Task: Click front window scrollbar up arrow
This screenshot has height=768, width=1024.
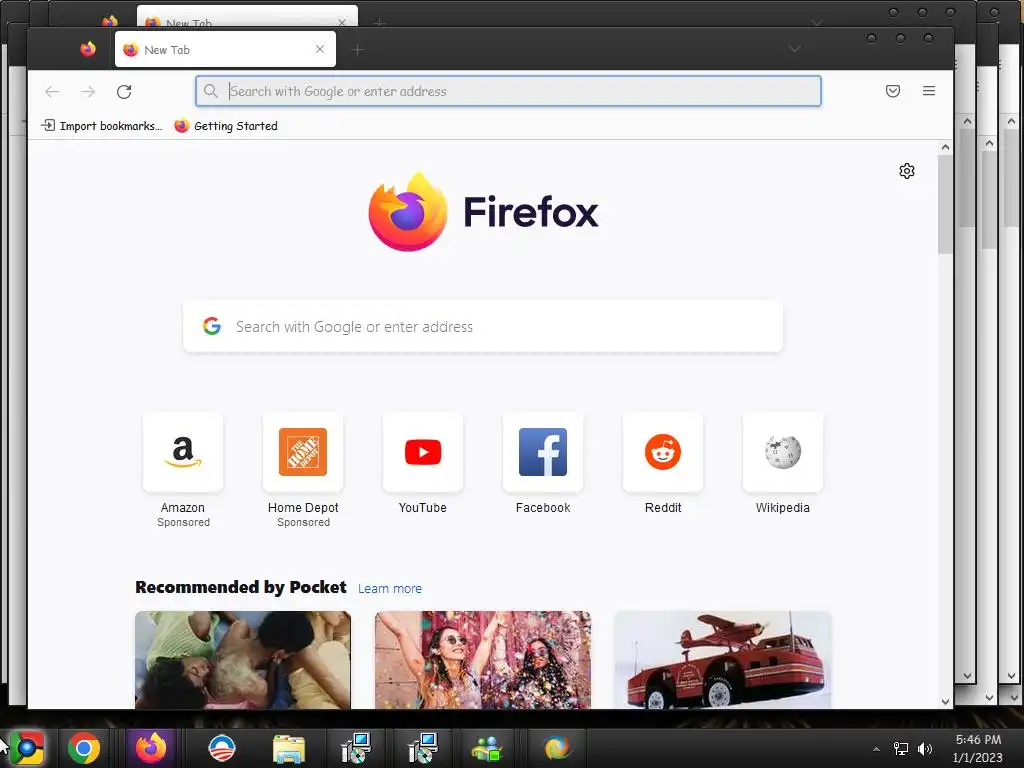Action: [945, 148]
